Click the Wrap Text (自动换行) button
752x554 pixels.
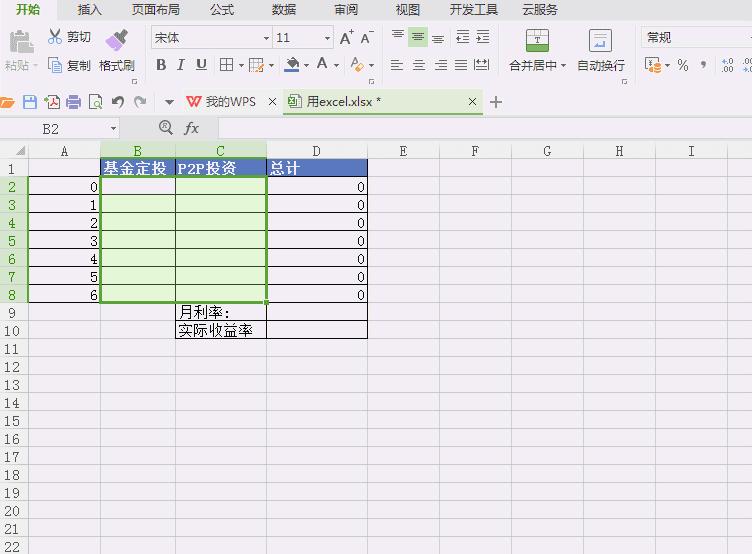pos(600,50)
